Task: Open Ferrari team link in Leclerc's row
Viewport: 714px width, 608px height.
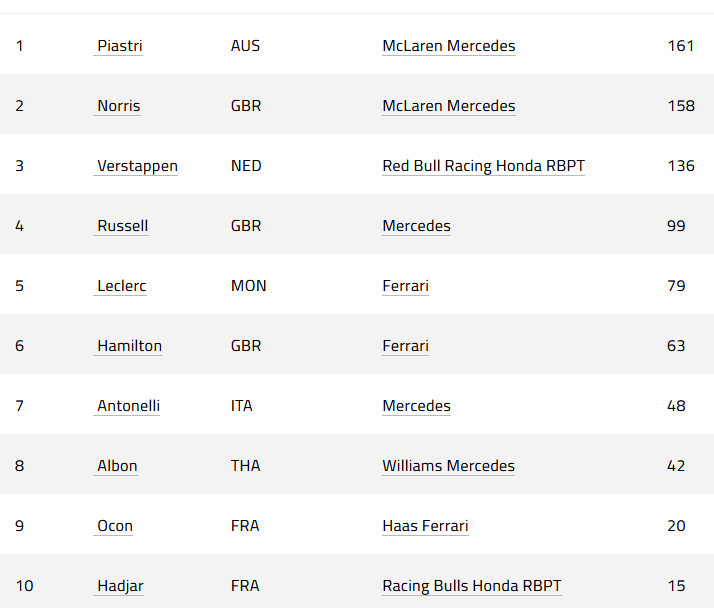Action: pos(405,286)
